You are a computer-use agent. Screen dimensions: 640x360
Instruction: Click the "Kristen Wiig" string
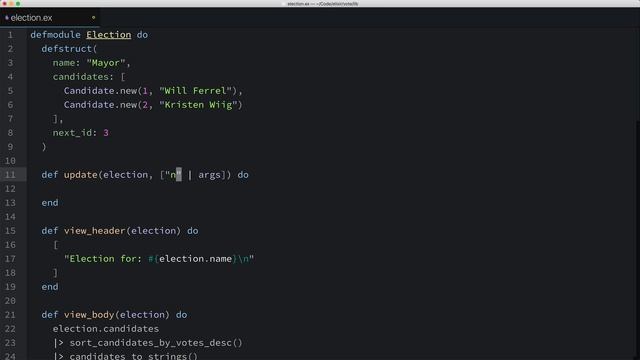(x=198, y=105)
